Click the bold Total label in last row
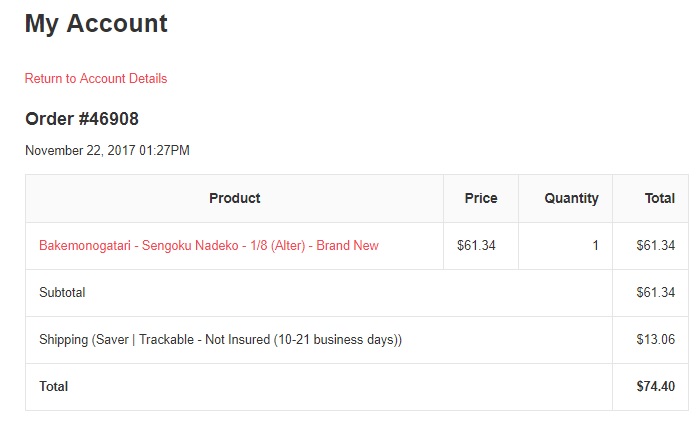Screen dimensions: 699x437 [53, 386]
